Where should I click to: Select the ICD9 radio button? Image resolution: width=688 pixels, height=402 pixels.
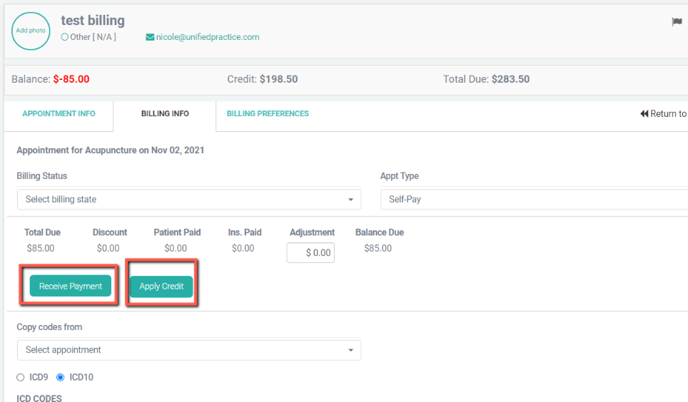click(x=21, y=377)
